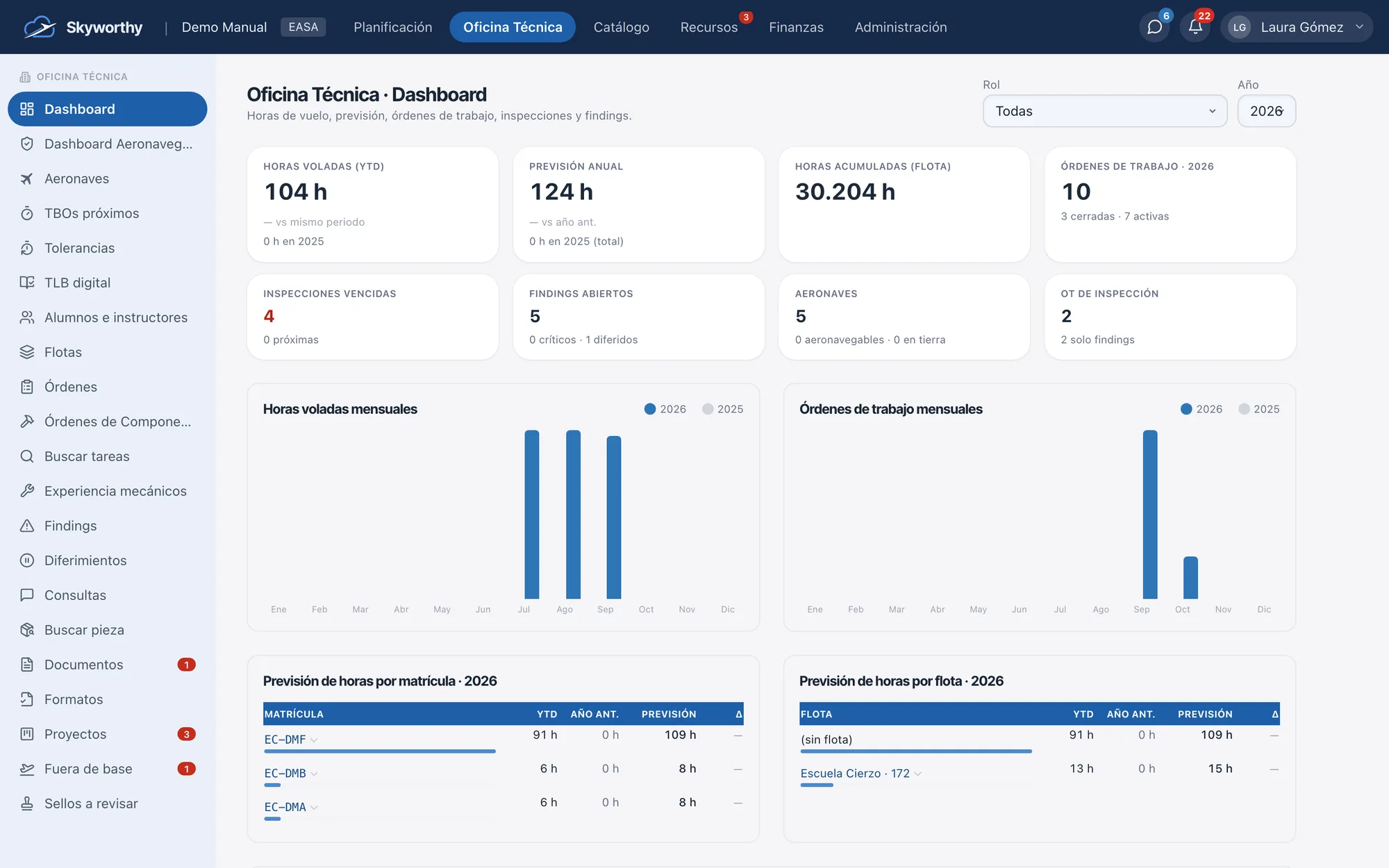Expand the EC-DMA row chevron
The image size is (1389, 868).
click(x=314, y=808)
